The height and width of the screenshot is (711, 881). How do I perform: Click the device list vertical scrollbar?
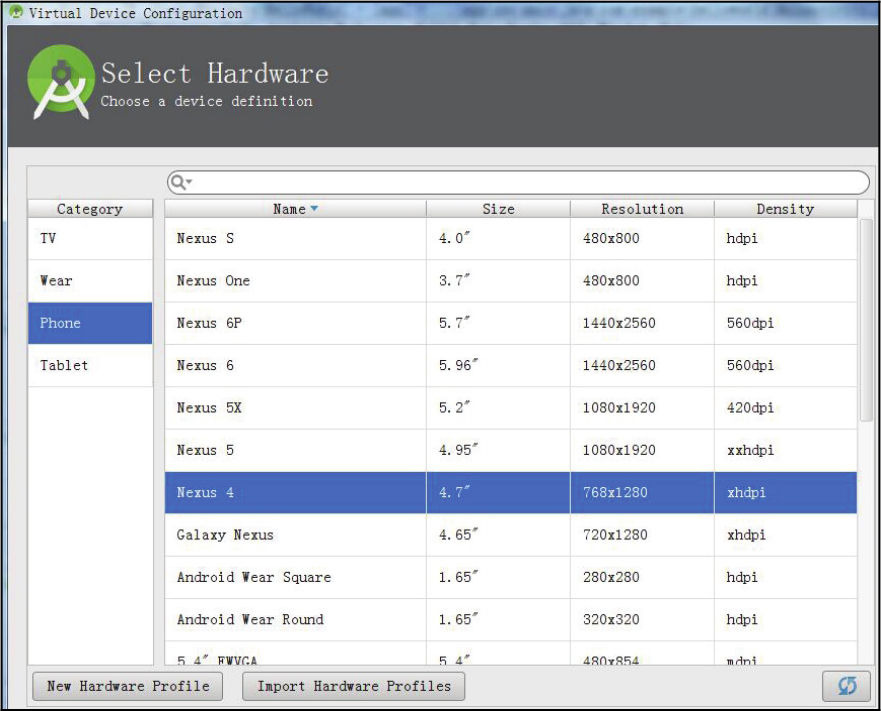pos(866,320)
